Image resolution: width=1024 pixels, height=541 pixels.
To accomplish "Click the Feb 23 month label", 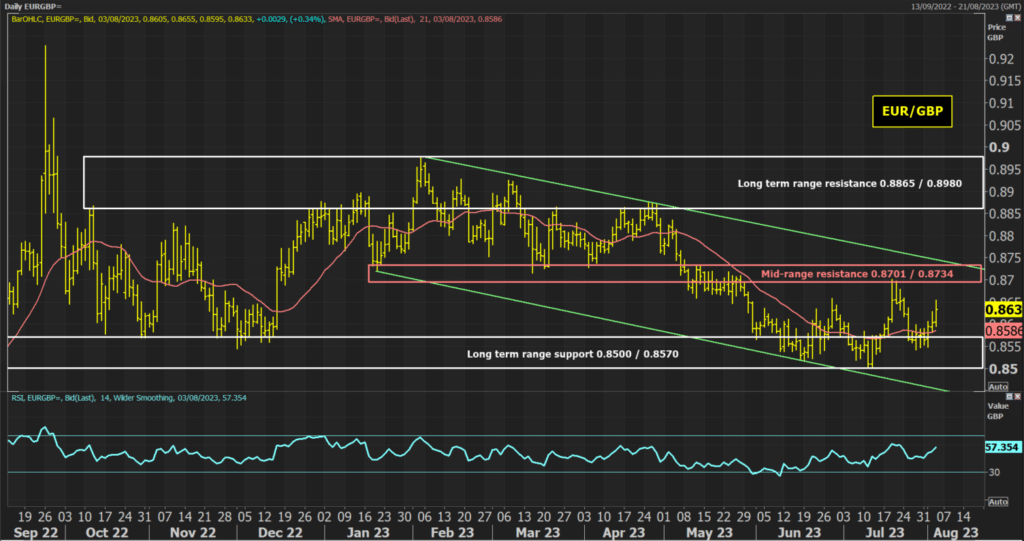I will coord(453,533).
